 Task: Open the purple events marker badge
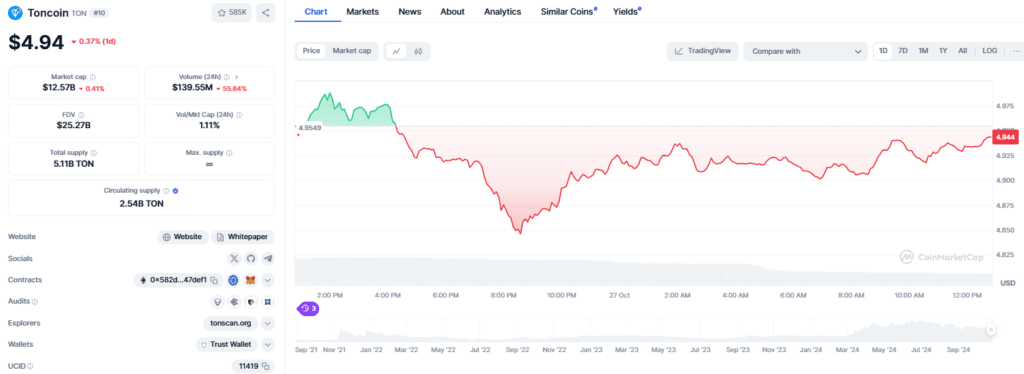point(308,308)
